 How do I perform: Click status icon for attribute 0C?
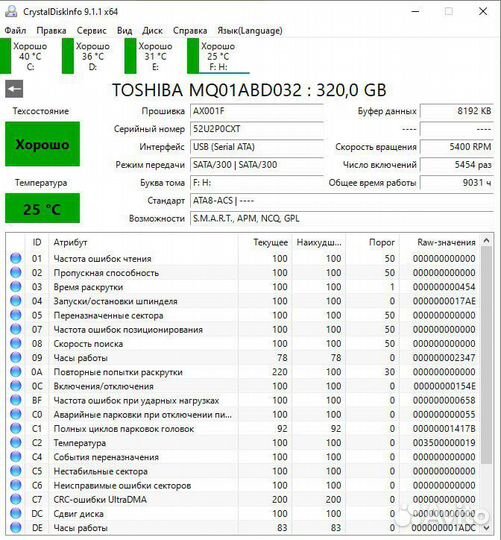click(15, 386)
